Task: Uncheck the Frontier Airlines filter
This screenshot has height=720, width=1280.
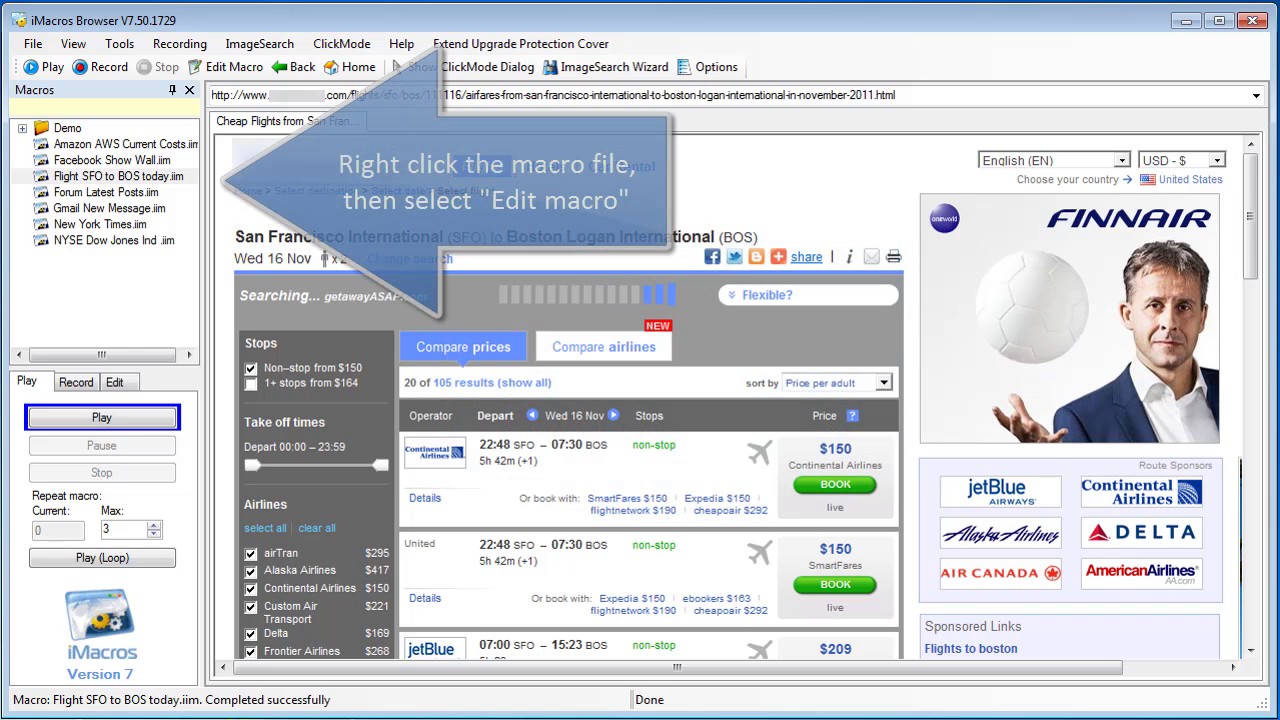Action: point(251,652)
